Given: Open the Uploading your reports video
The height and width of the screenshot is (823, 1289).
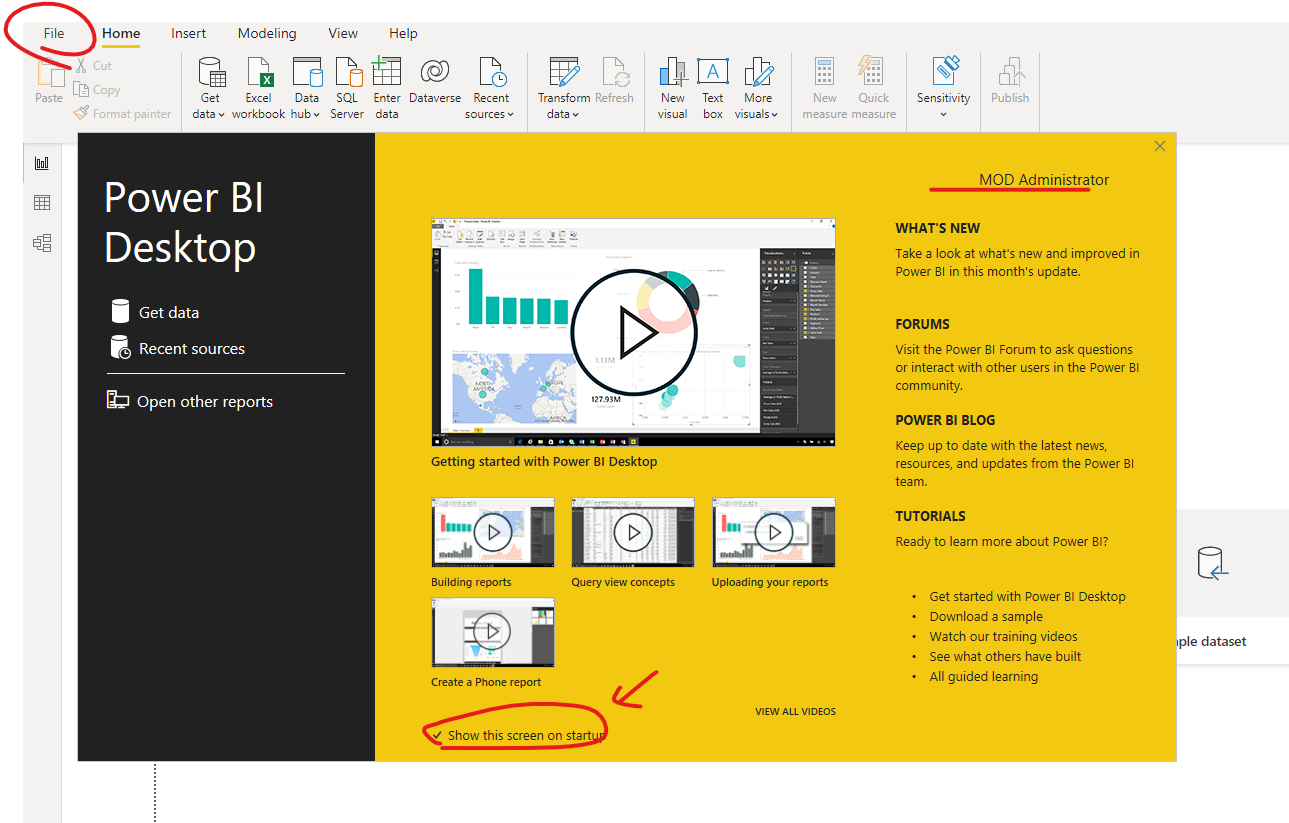Looking at the screenshot, I should point(774,532).
